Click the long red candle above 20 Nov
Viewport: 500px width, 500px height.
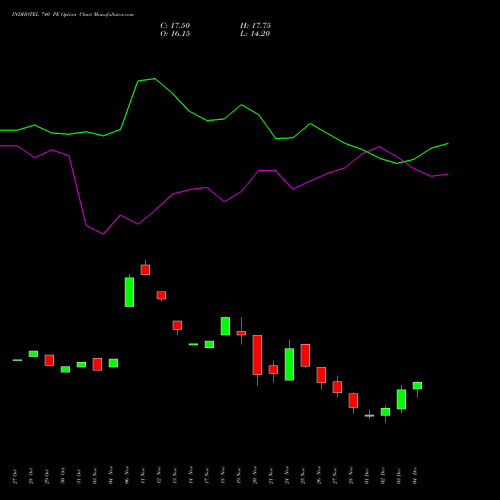point(257,355)
